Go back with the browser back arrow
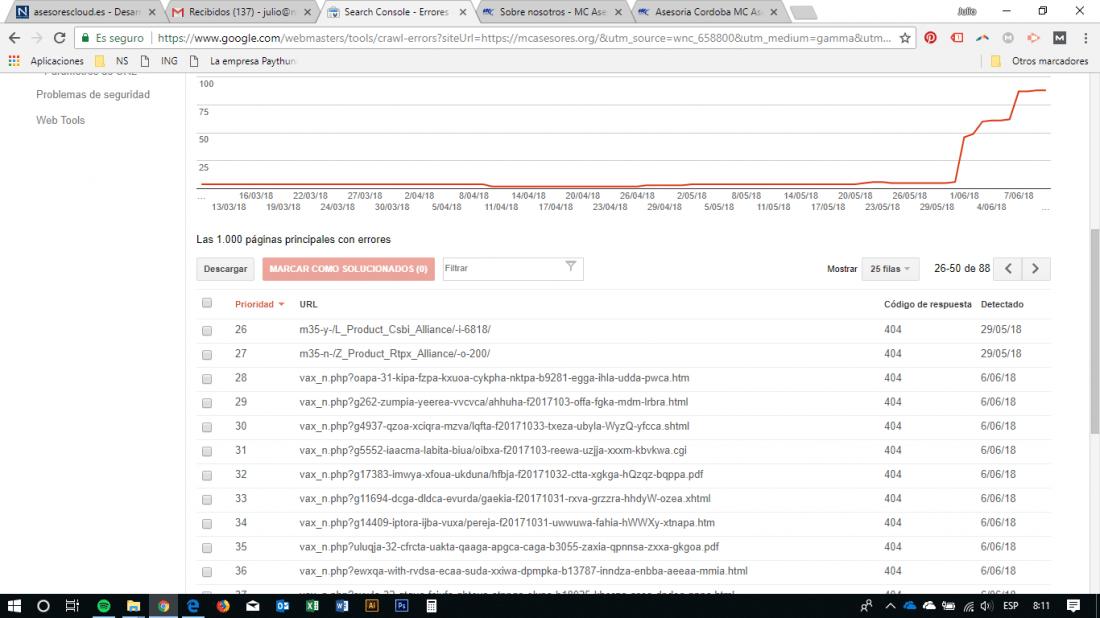 click(14, 38)
